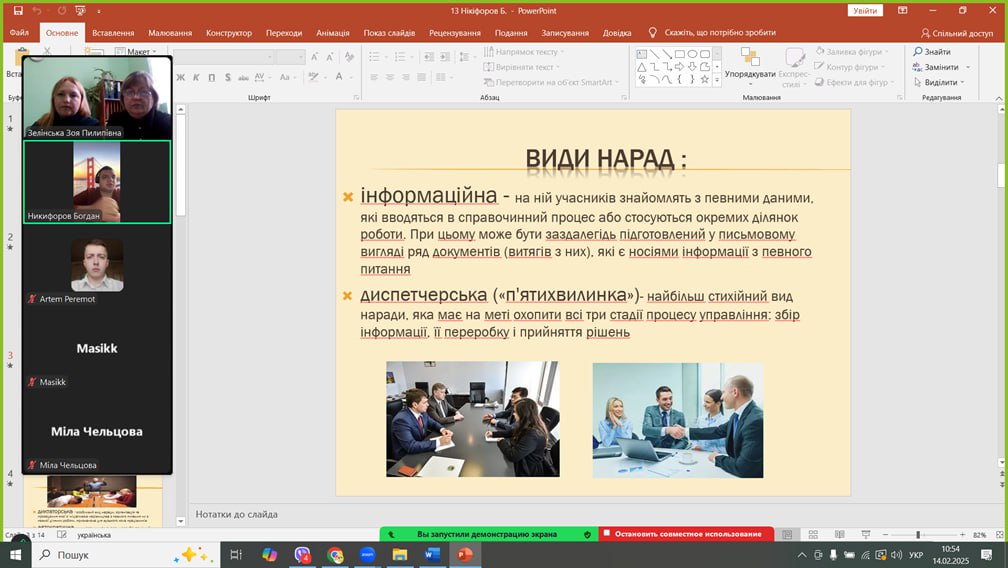Open PowerPoint from the taskbar

pos(464,554)
